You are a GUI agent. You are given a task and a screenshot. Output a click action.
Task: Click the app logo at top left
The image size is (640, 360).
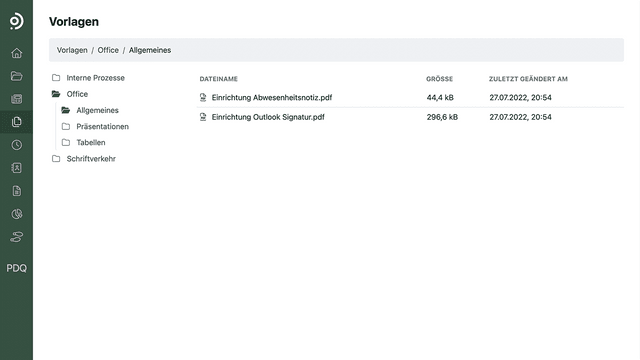coord(16,21)
